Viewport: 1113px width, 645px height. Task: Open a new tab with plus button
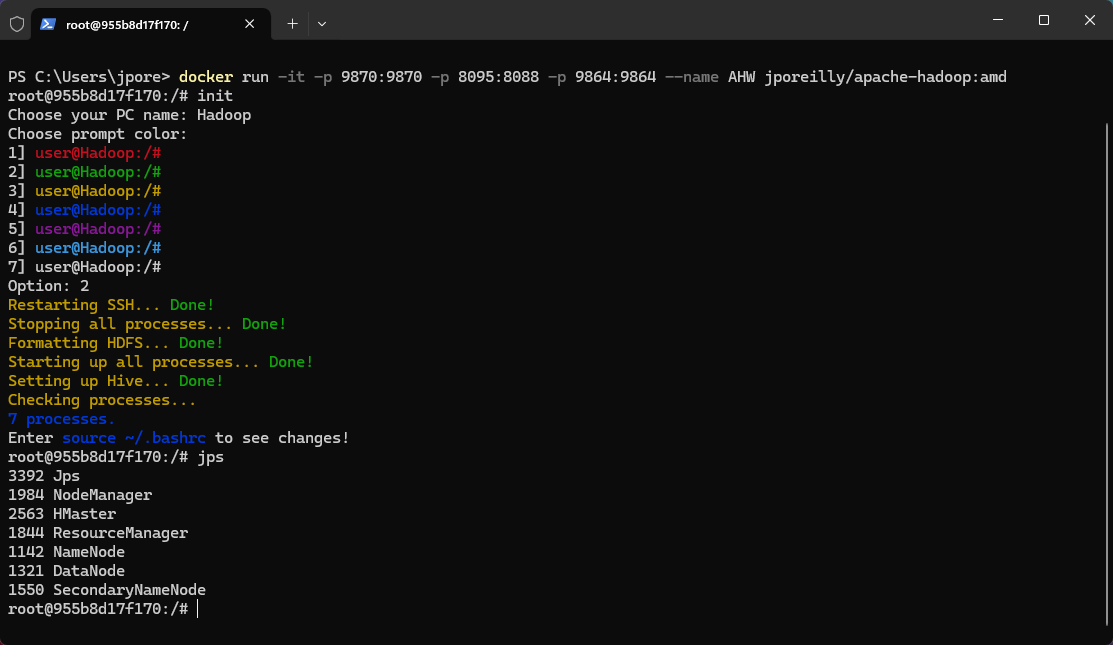[292, 24]
